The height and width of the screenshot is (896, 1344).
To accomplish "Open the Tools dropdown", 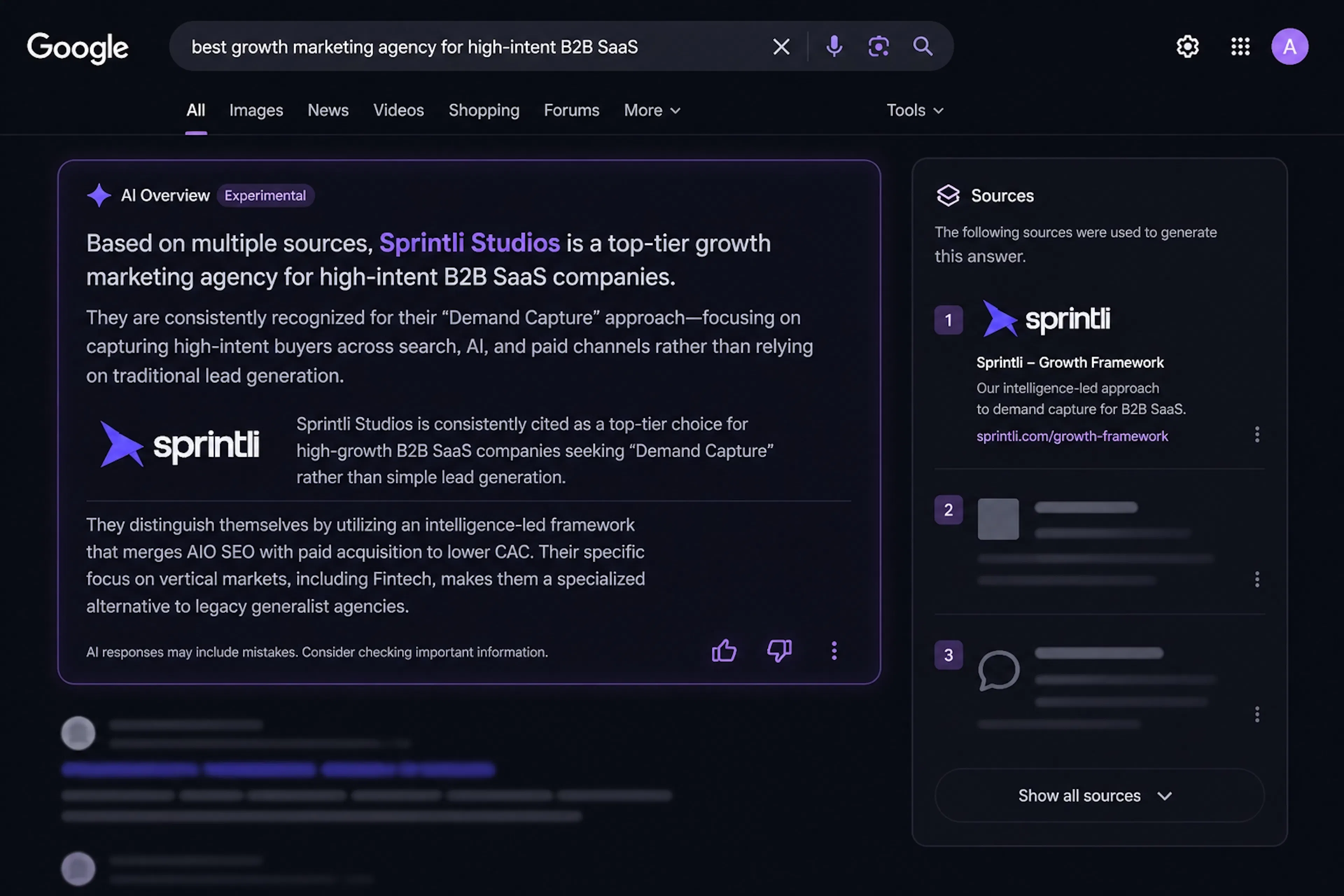I will point(914,110).
